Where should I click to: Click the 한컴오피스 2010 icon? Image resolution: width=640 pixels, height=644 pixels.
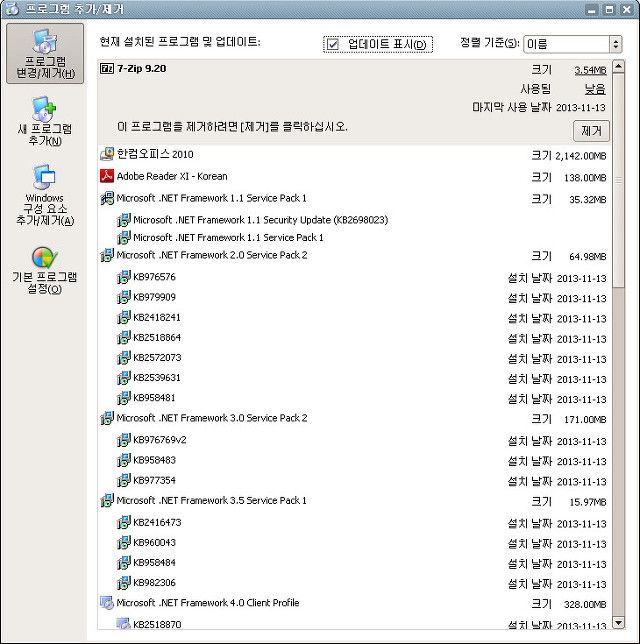tap(107, 154)
